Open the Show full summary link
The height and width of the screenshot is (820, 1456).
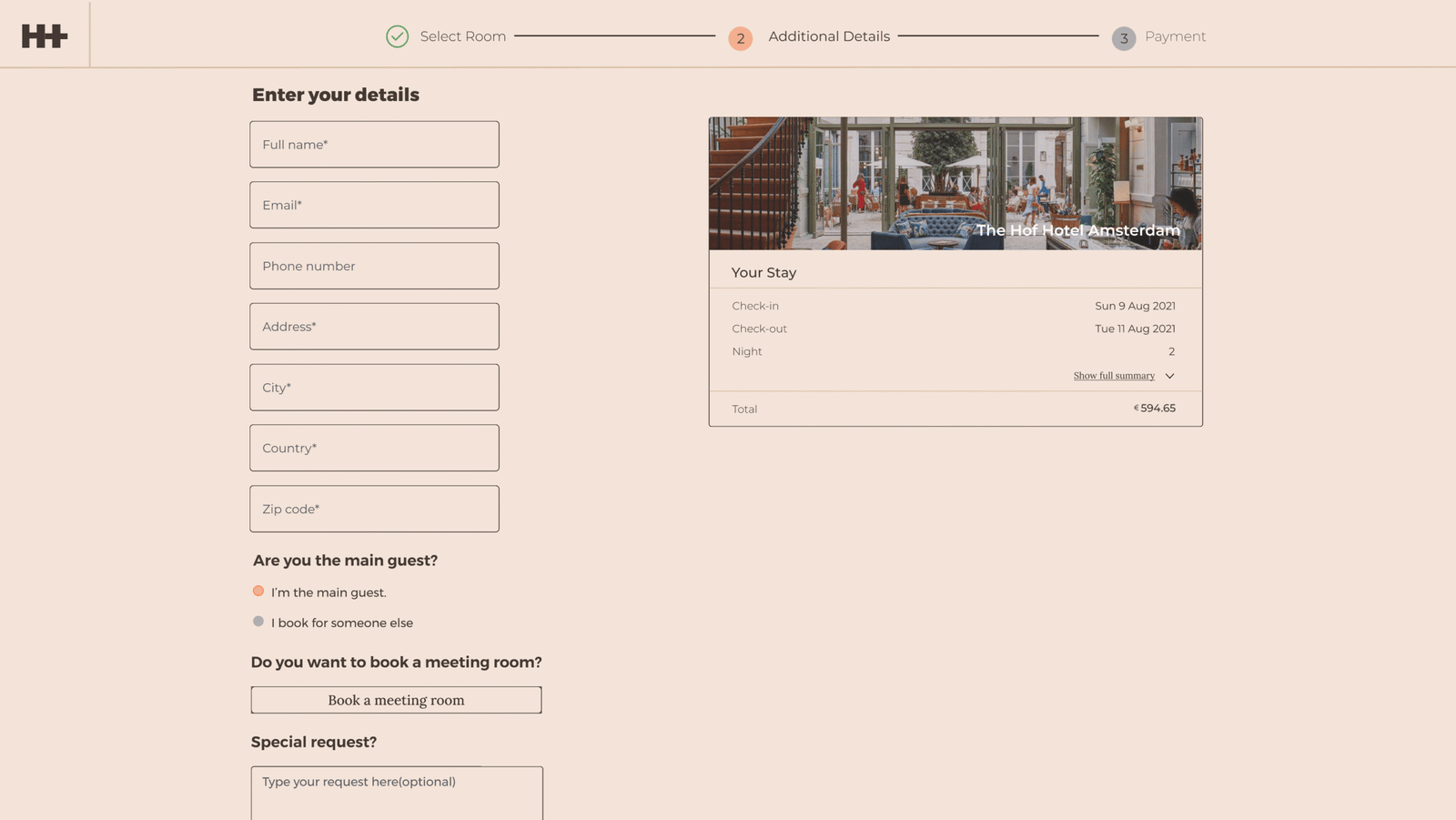pos(1113,375)
